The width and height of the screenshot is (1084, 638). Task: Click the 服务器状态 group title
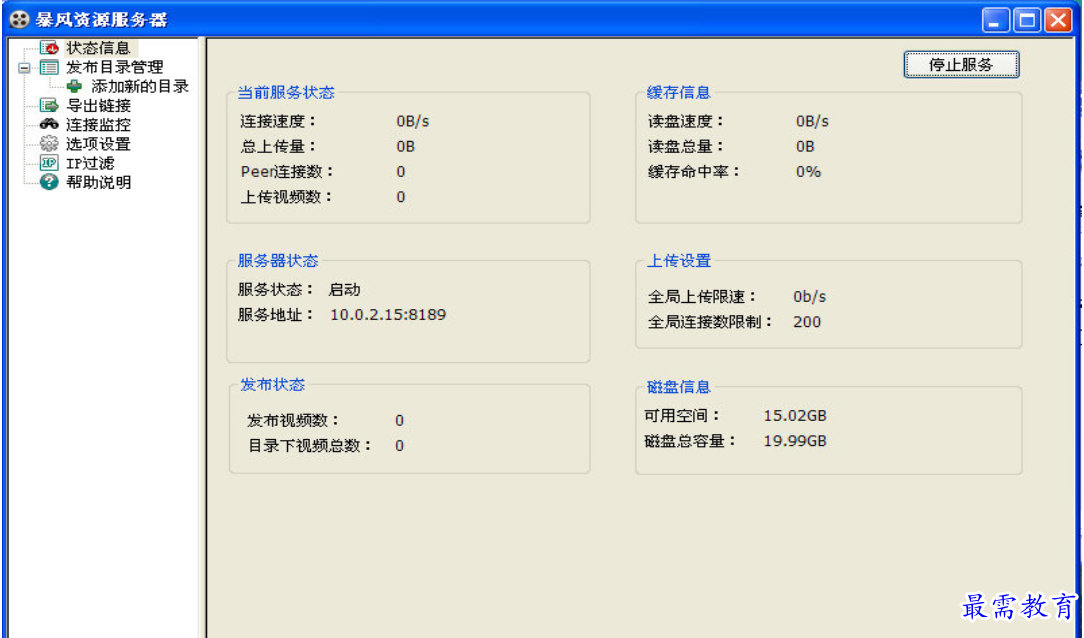coord(278,261)
